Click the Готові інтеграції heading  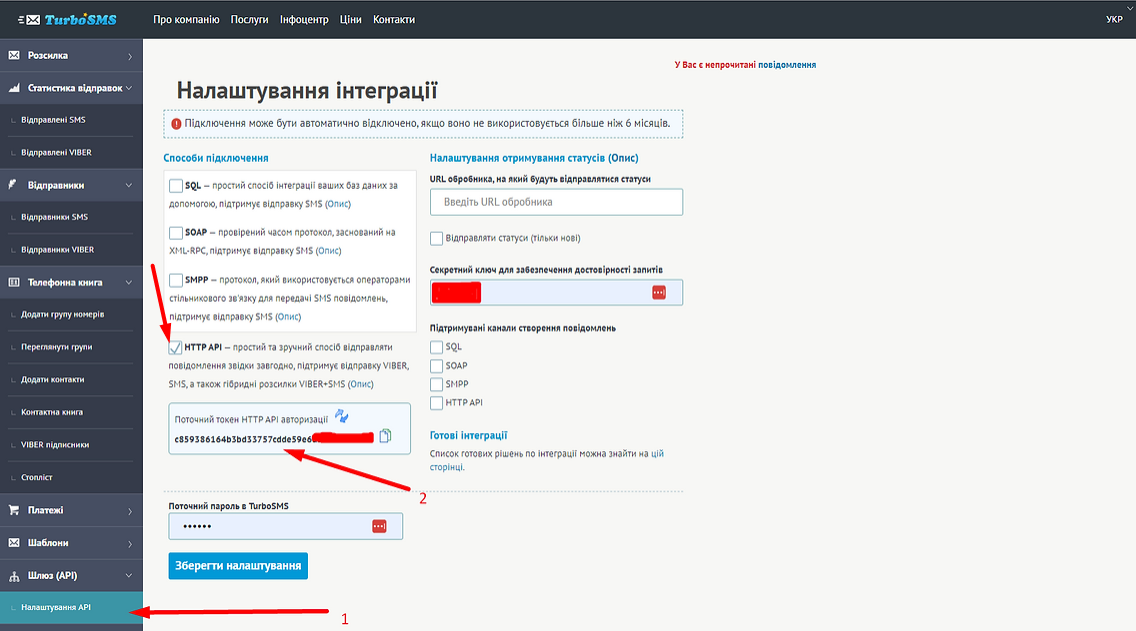(469, 435)
